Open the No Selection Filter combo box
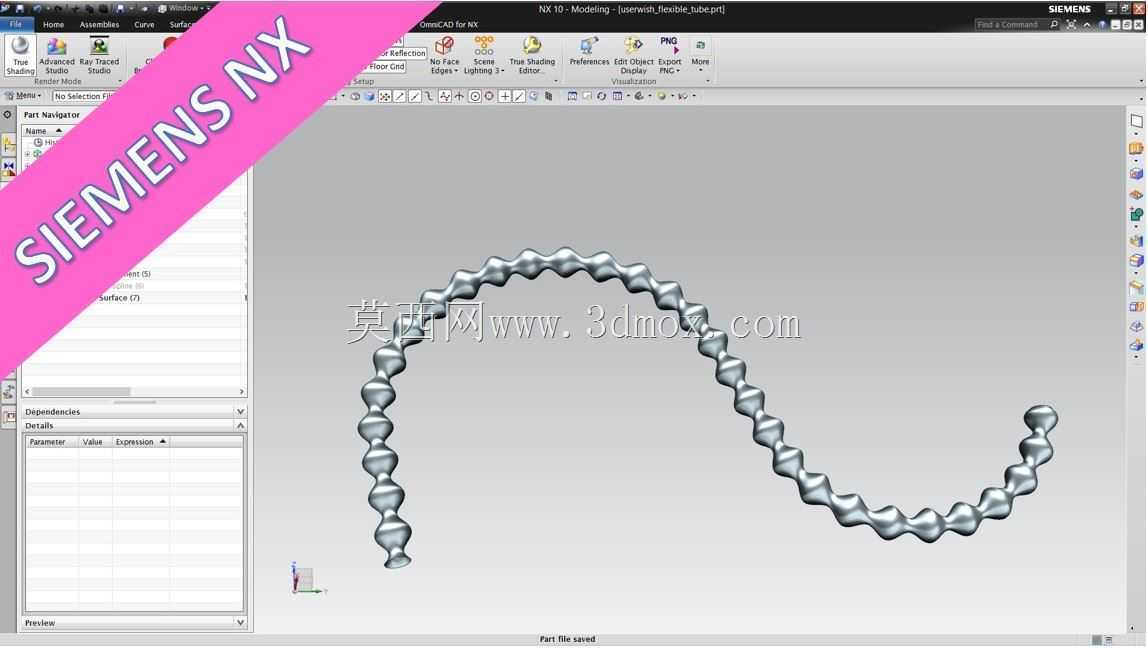The width and height of the screenshot is (1148, 648). point(83,96)
